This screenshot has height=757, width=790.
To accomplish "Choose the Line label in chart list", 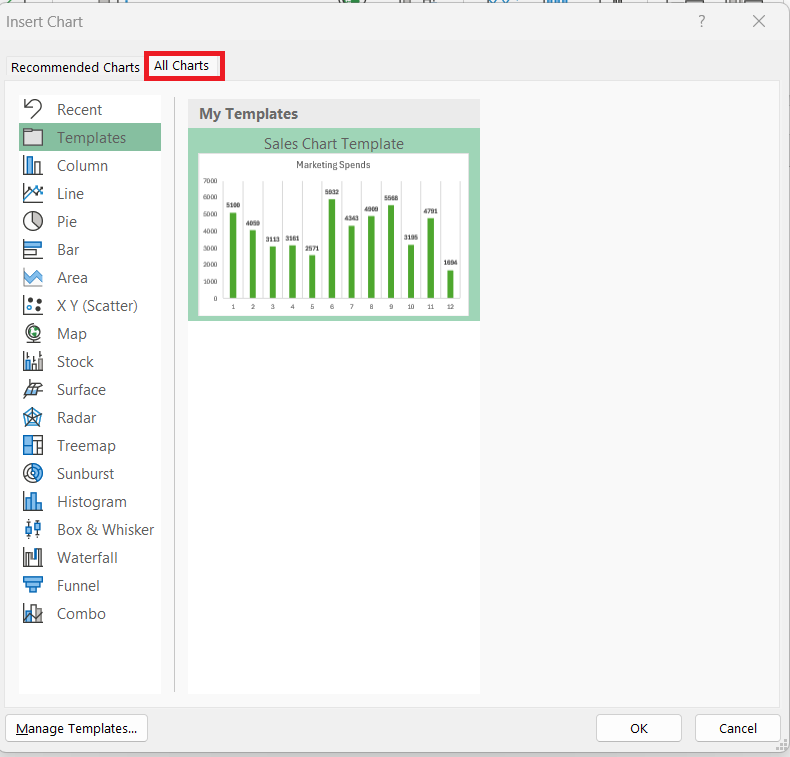I will pos(71,193).
